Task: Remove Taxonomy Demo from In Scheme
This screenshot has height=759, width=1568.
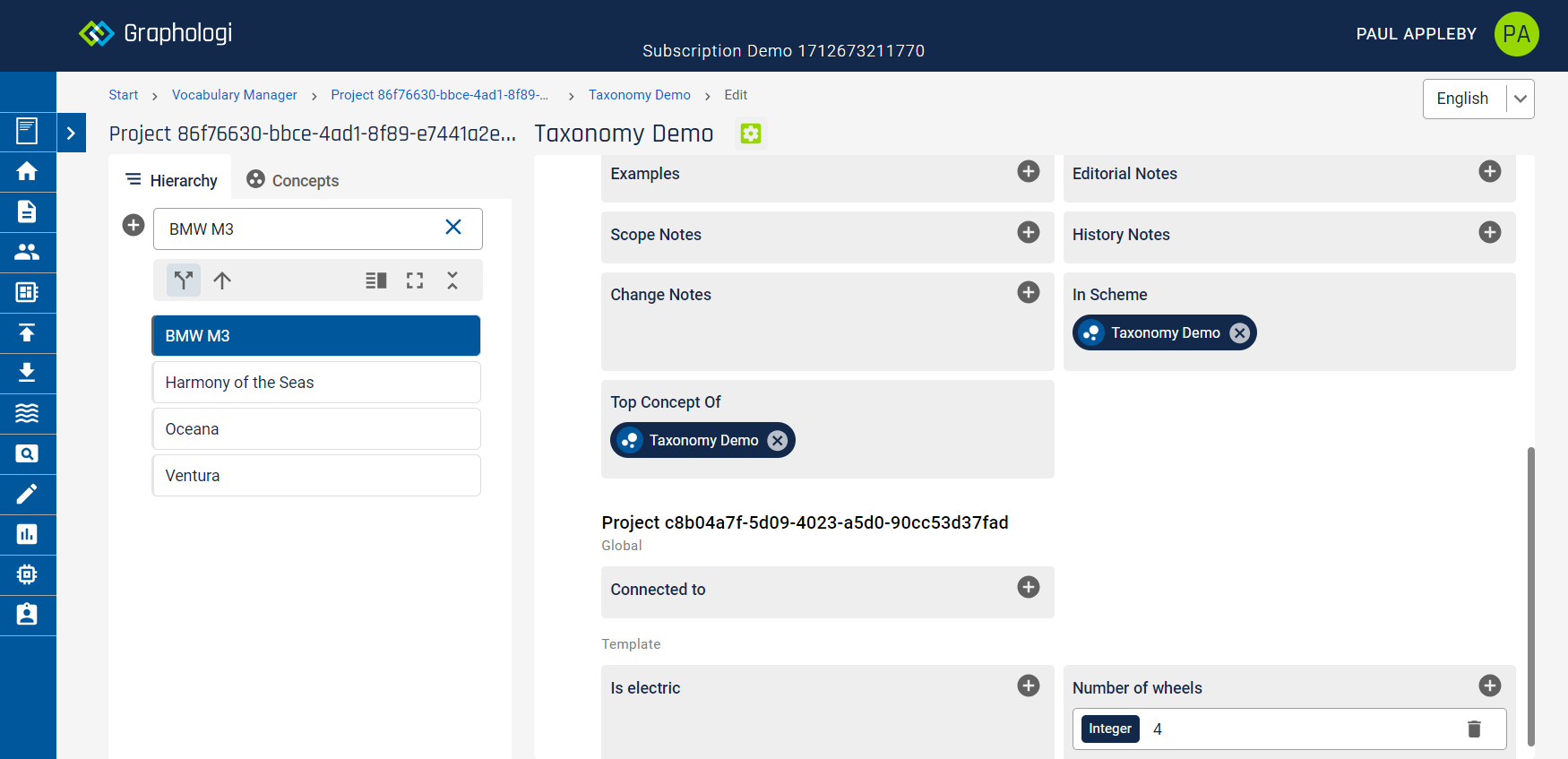Action: click(x=1239, y=333)
